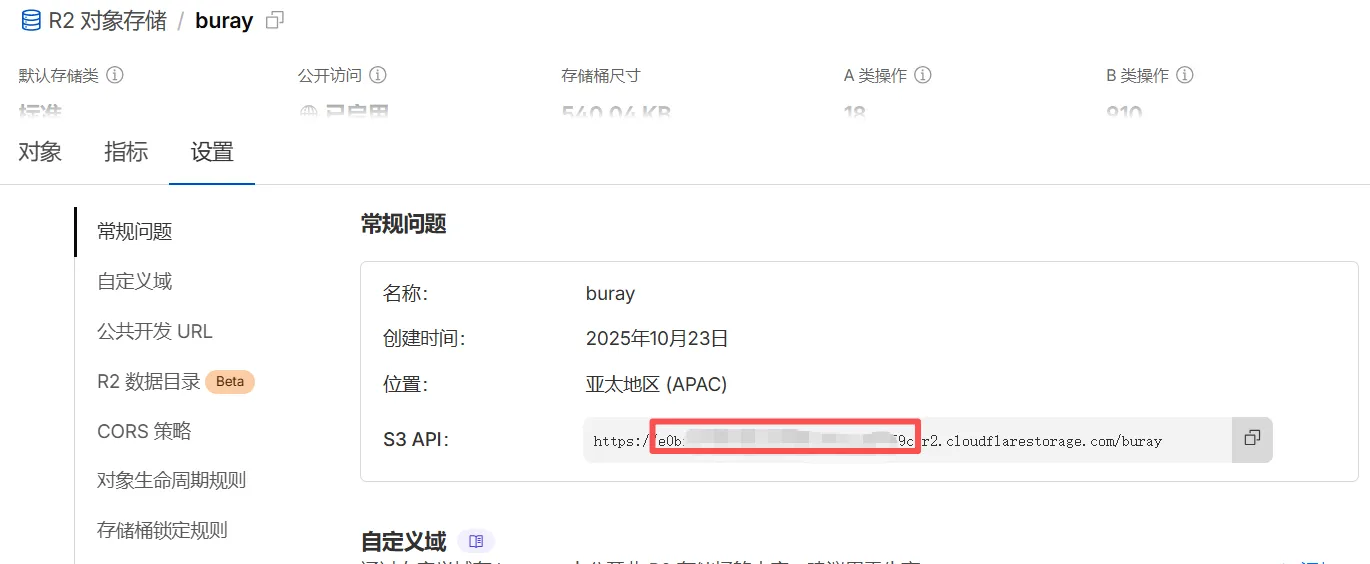Viewport: 1370px width, 564px height.
Task: Click the S3 API URL field
Action: tap(907, 440)
